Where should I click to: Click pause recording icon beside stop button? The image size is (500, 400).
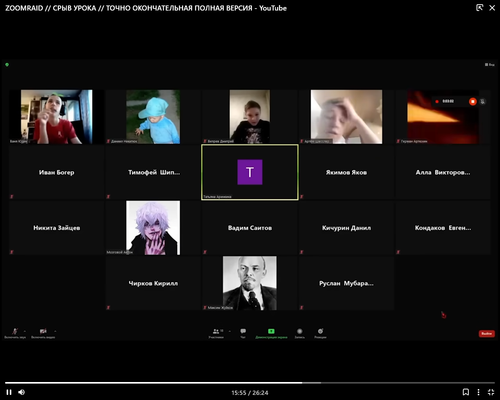[x=483, y=101]
